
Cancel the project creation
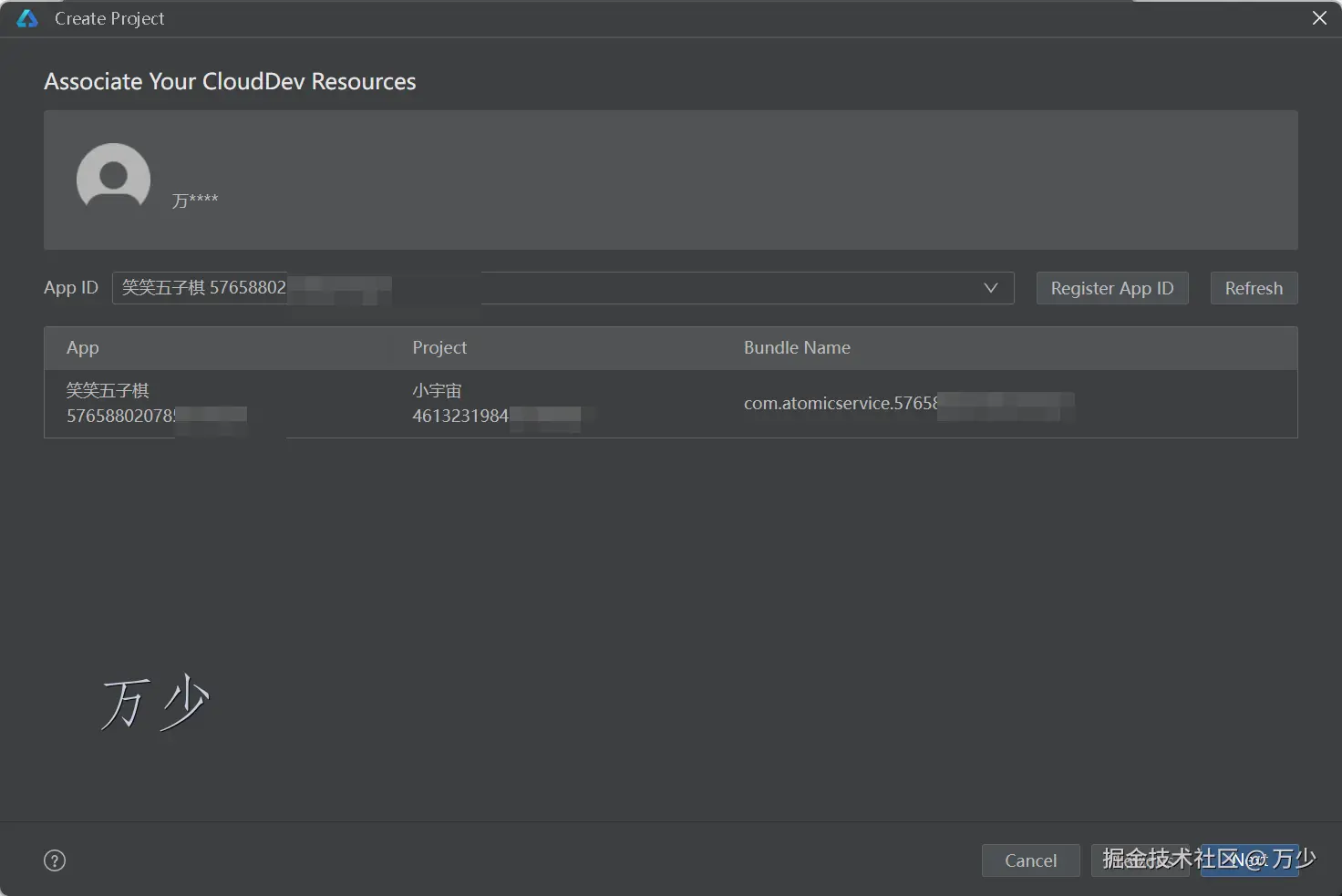pos(1030,860)
